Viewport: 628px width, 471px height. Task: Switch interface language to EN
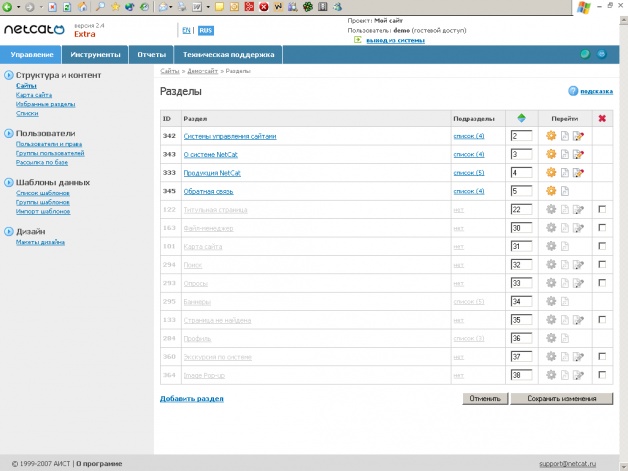[186, 30]
